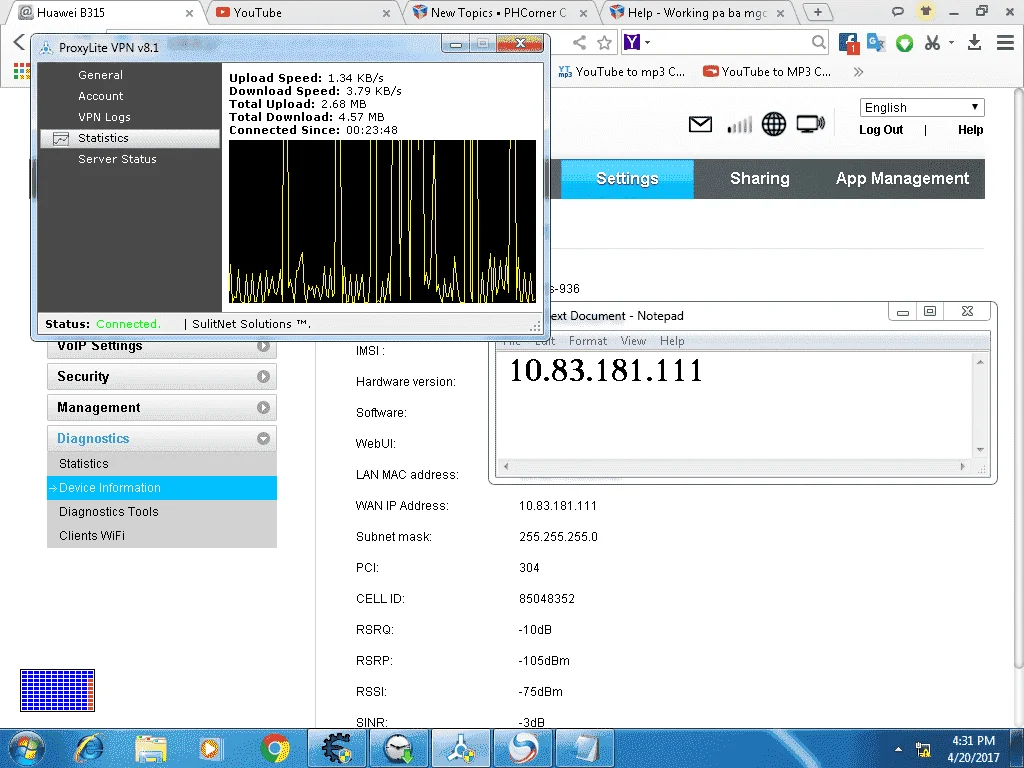Click the signal strength bars icon
Viewport: 1024px width, 768px height.
[739, 124]
